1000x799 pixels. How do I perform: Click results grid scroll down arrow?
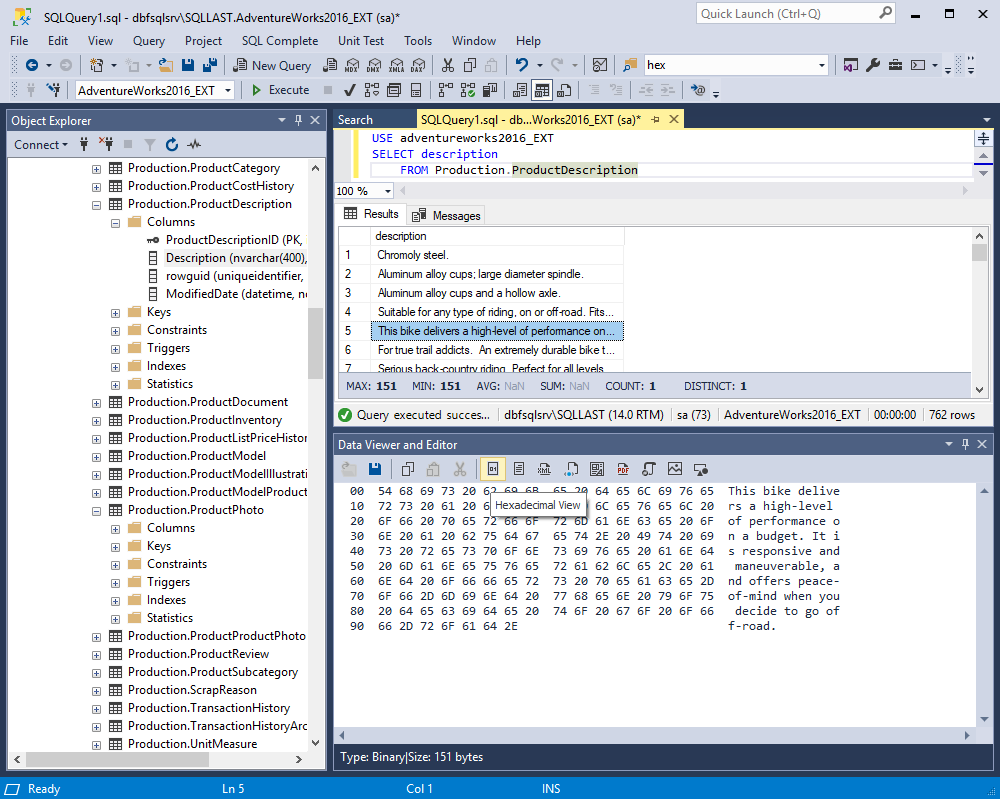click(980, 390)
